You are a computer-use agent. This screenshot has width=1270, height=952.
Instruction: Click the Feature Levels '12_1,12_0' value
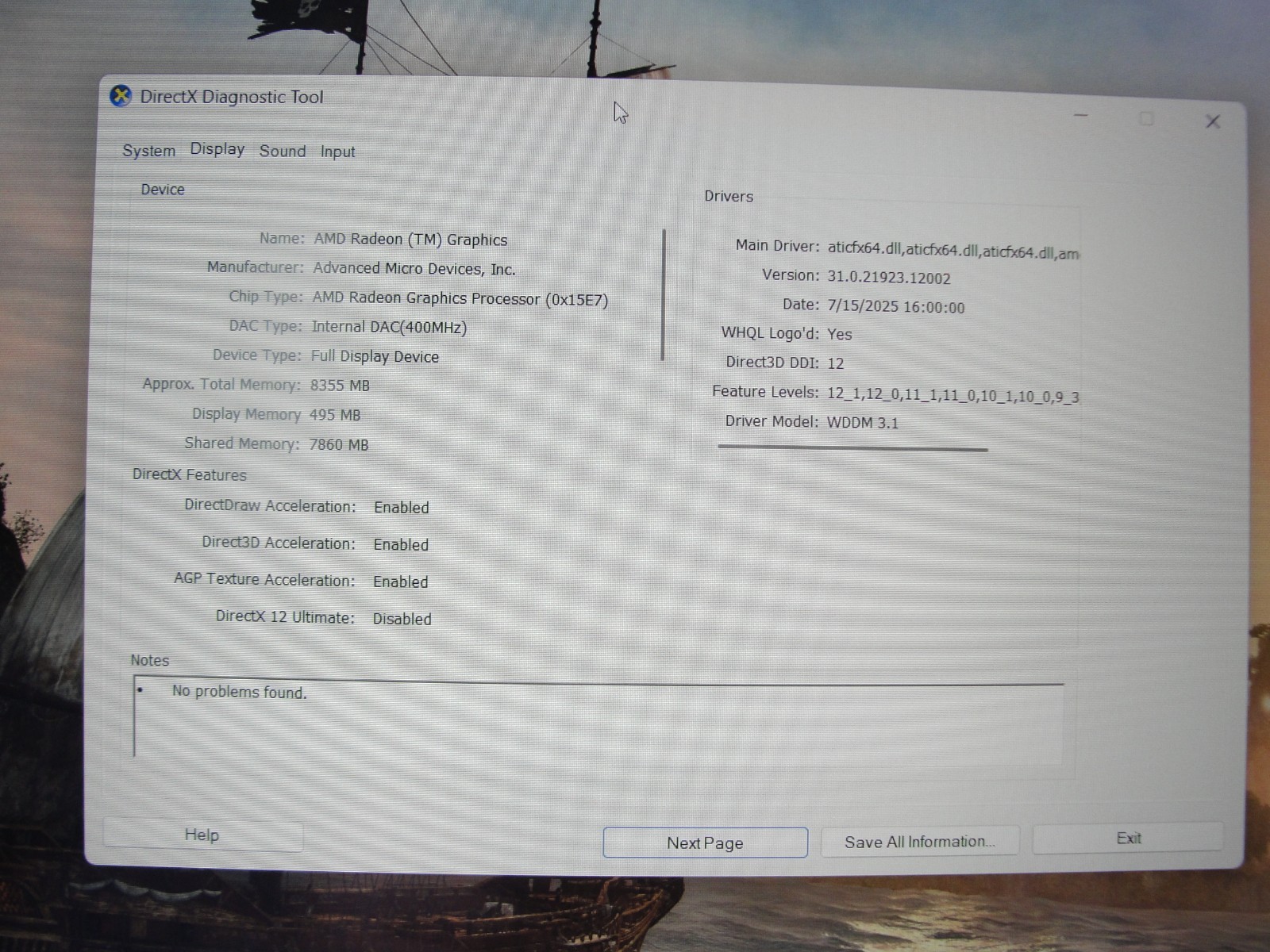(952, 395)
